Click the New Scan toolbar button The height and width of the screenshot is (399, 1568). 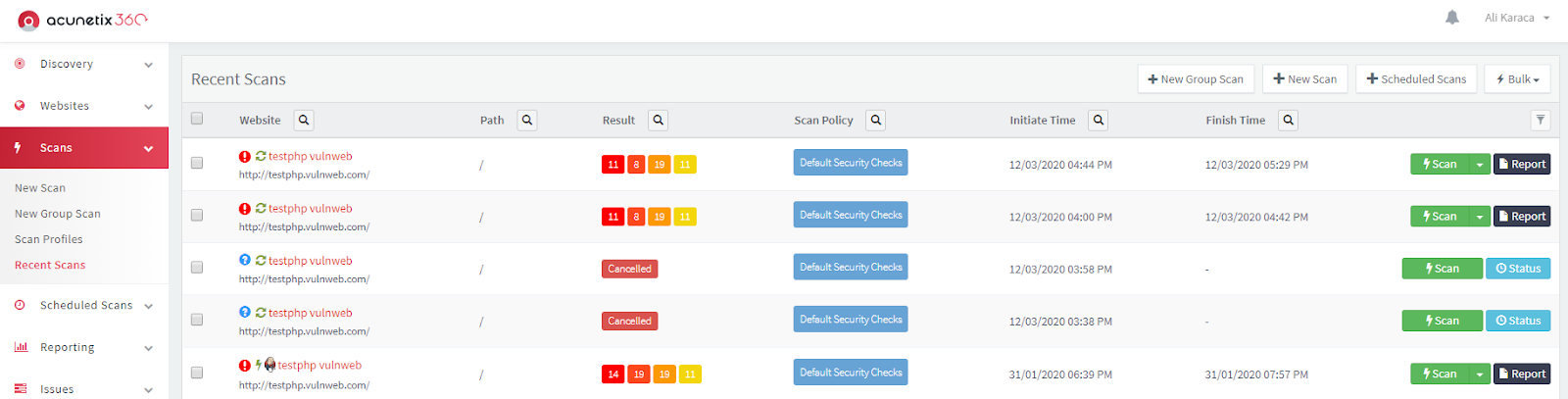point(1305,79)
